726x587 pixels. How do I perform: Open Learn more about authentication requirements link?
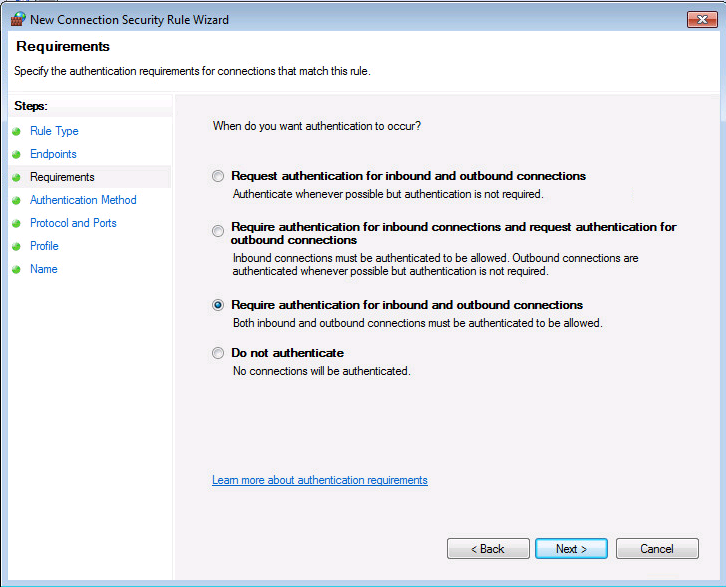pyautogui.click(x=320, y=480)
